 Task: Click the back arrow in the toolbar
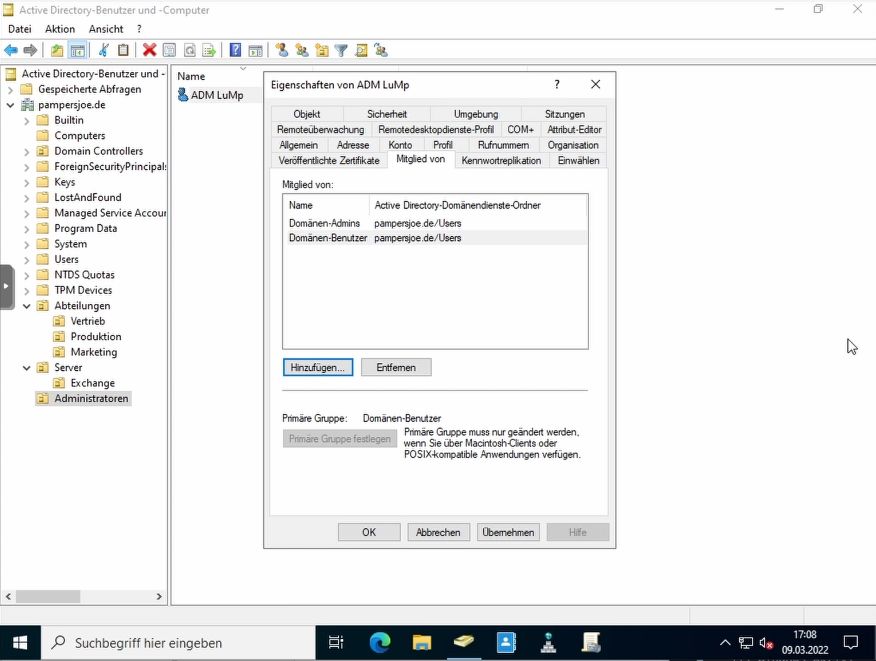[x=11, y=50]
